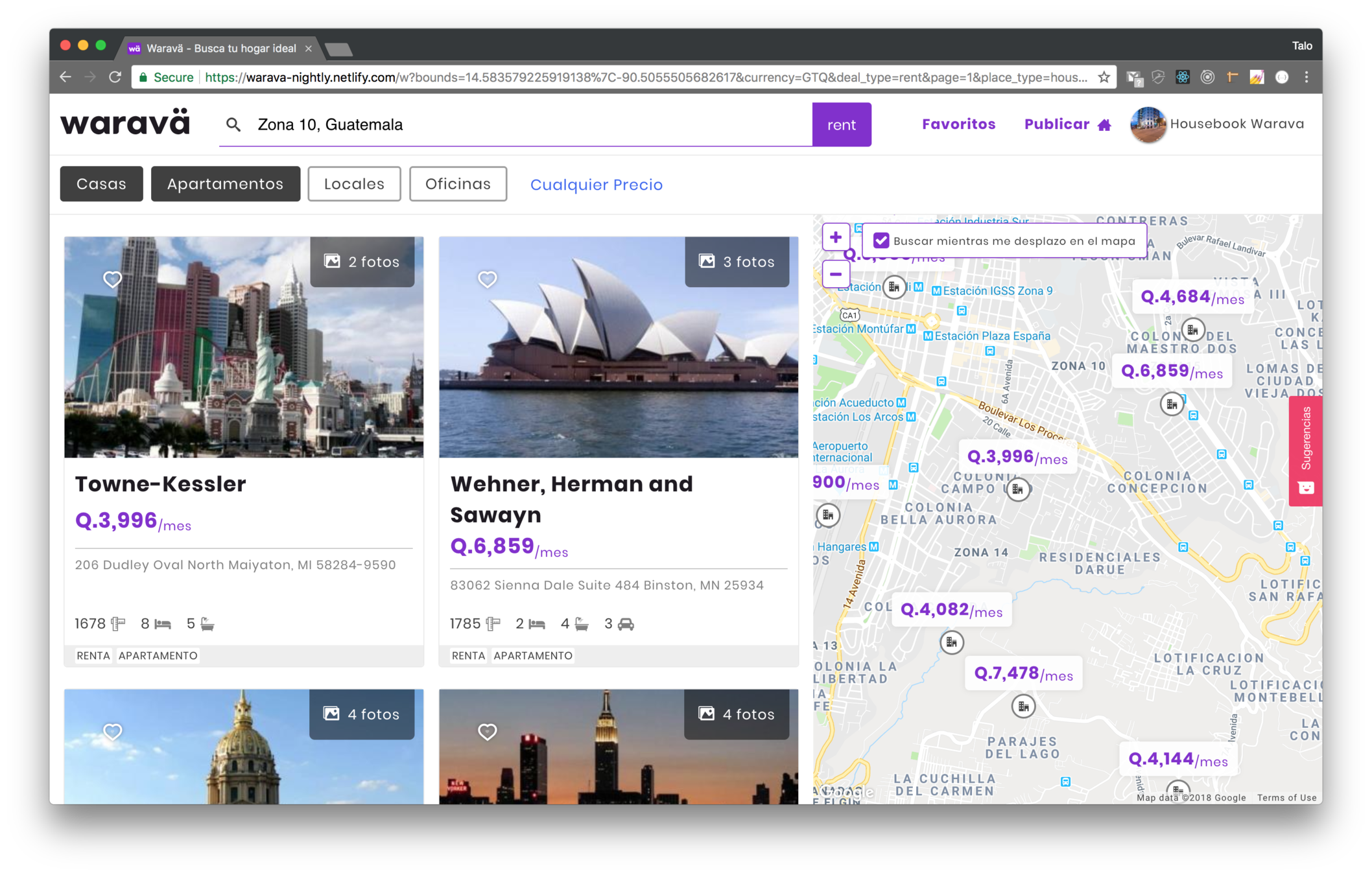Toggle the Casas filter off
The image size is (1372, 875).
click(101, 184)
